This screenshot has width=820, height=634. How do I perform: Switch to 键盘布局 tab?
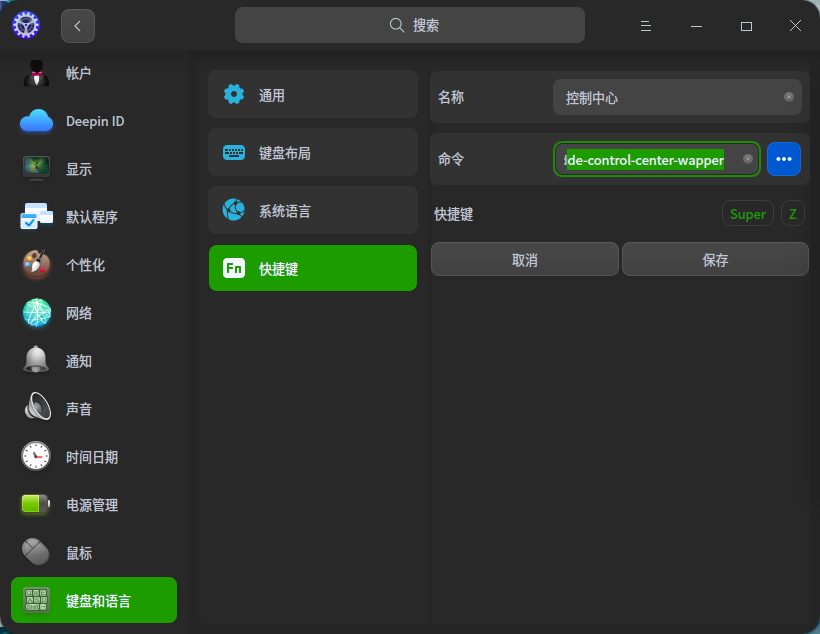tap(313, 152)
